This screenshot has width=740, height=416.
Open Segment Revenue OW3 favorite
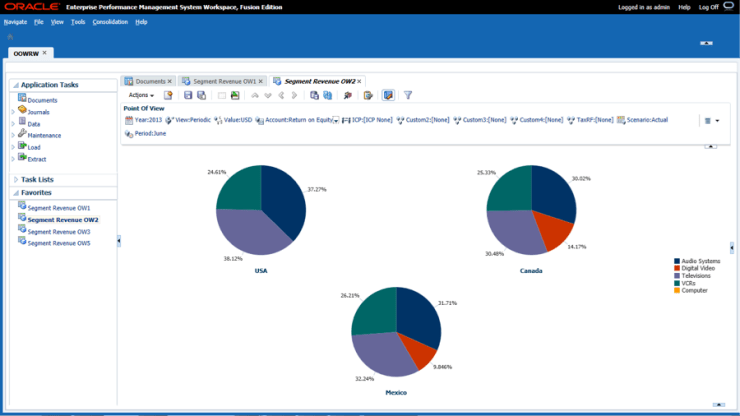click(58, 231)
